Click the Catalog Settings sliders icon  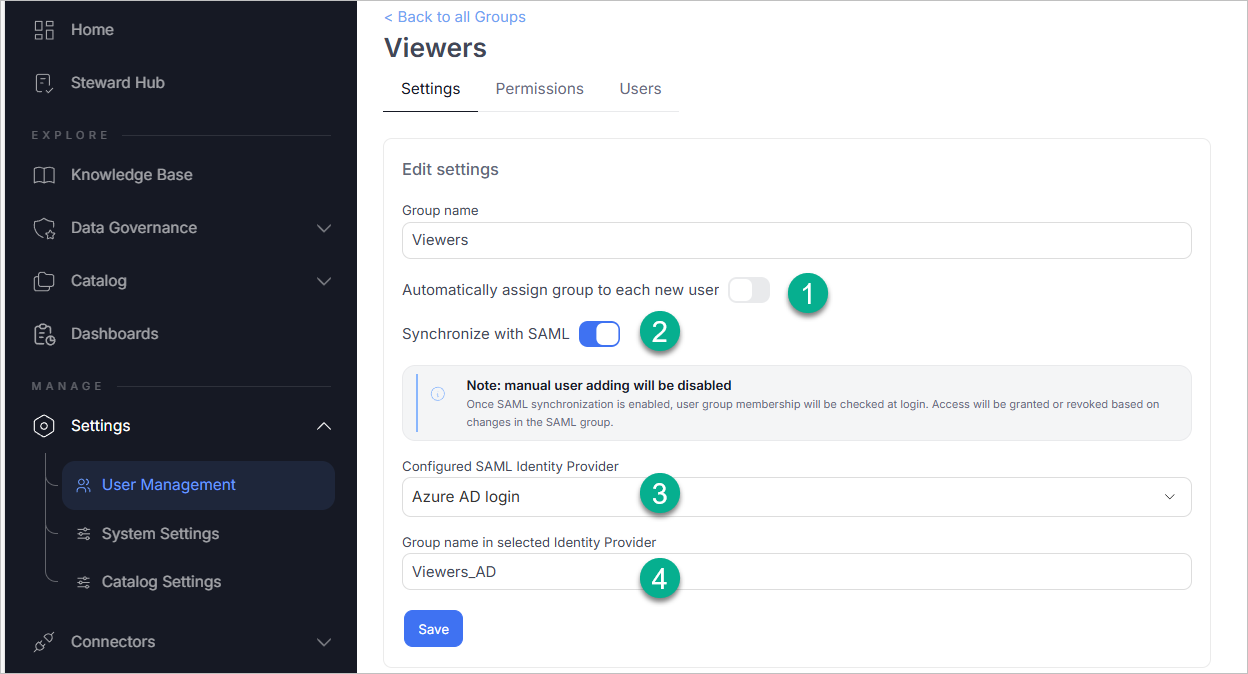click(x=84, y=582)
